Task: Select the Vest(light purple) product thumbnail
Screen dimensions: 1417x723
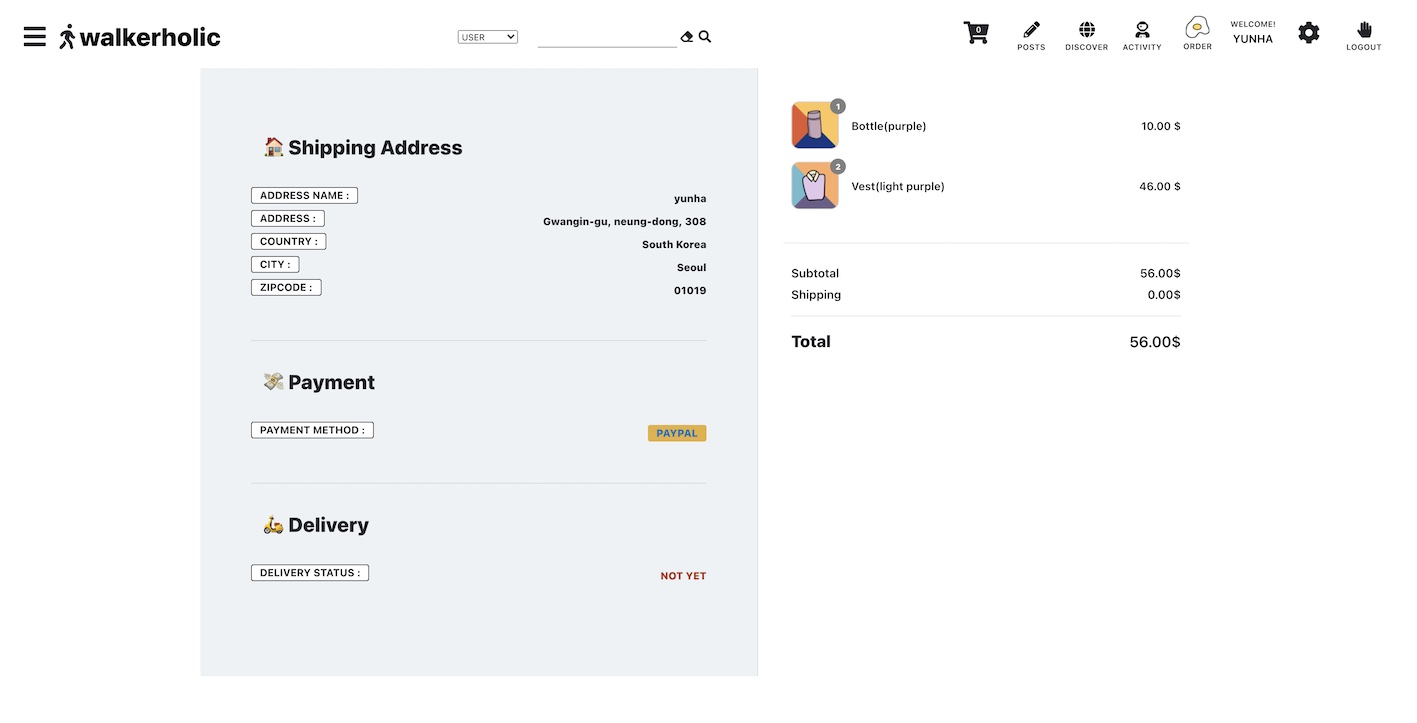Action: coord(815,186)
